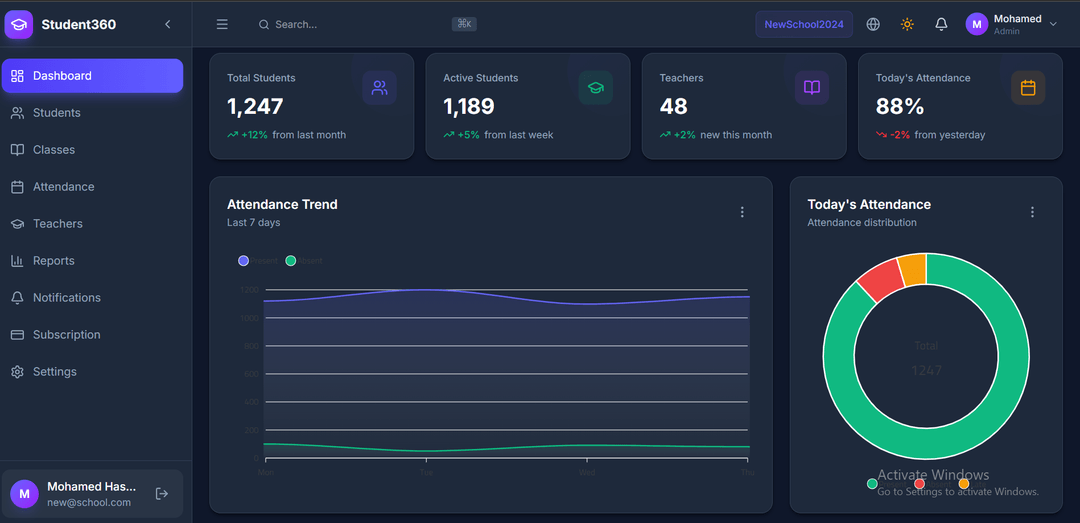The image size is (1080, 523).
Task: Open the Attendance Trend three-dot options menu
Action: click(742, 212)
